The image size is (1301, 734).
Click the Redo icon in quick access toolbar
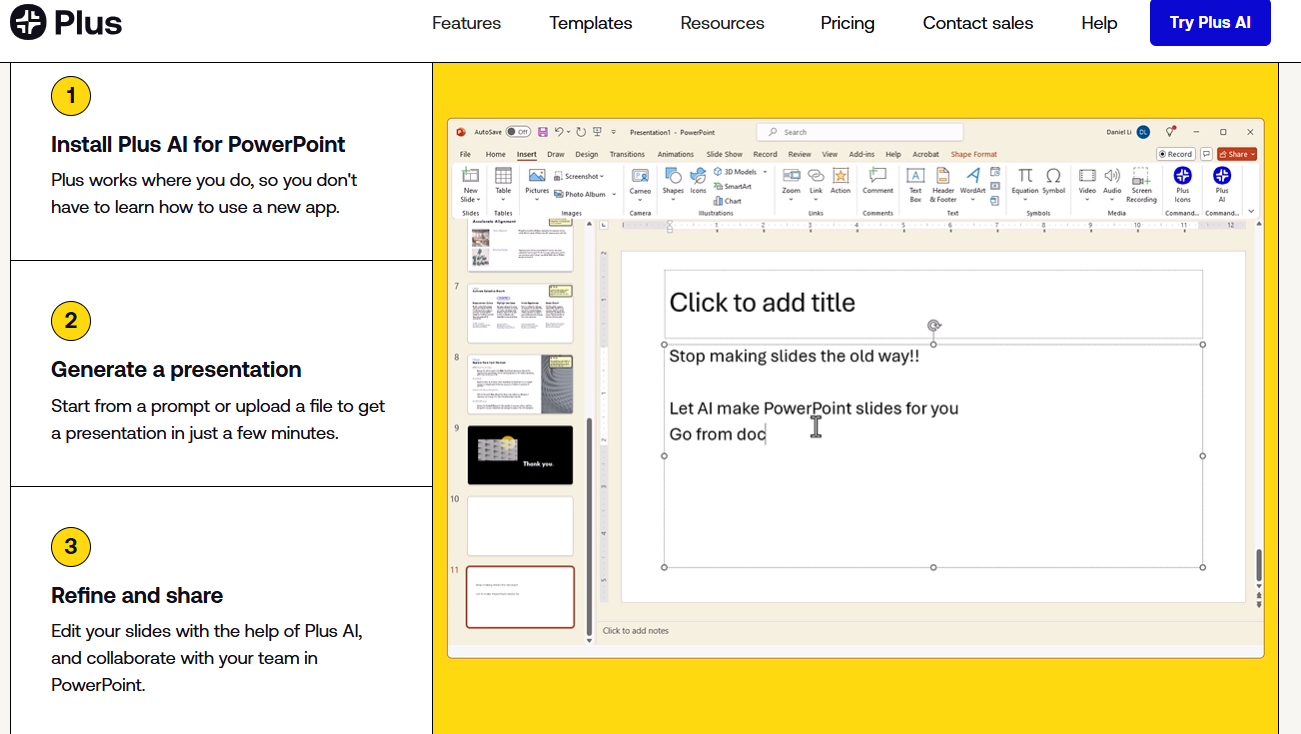point(581,132)
